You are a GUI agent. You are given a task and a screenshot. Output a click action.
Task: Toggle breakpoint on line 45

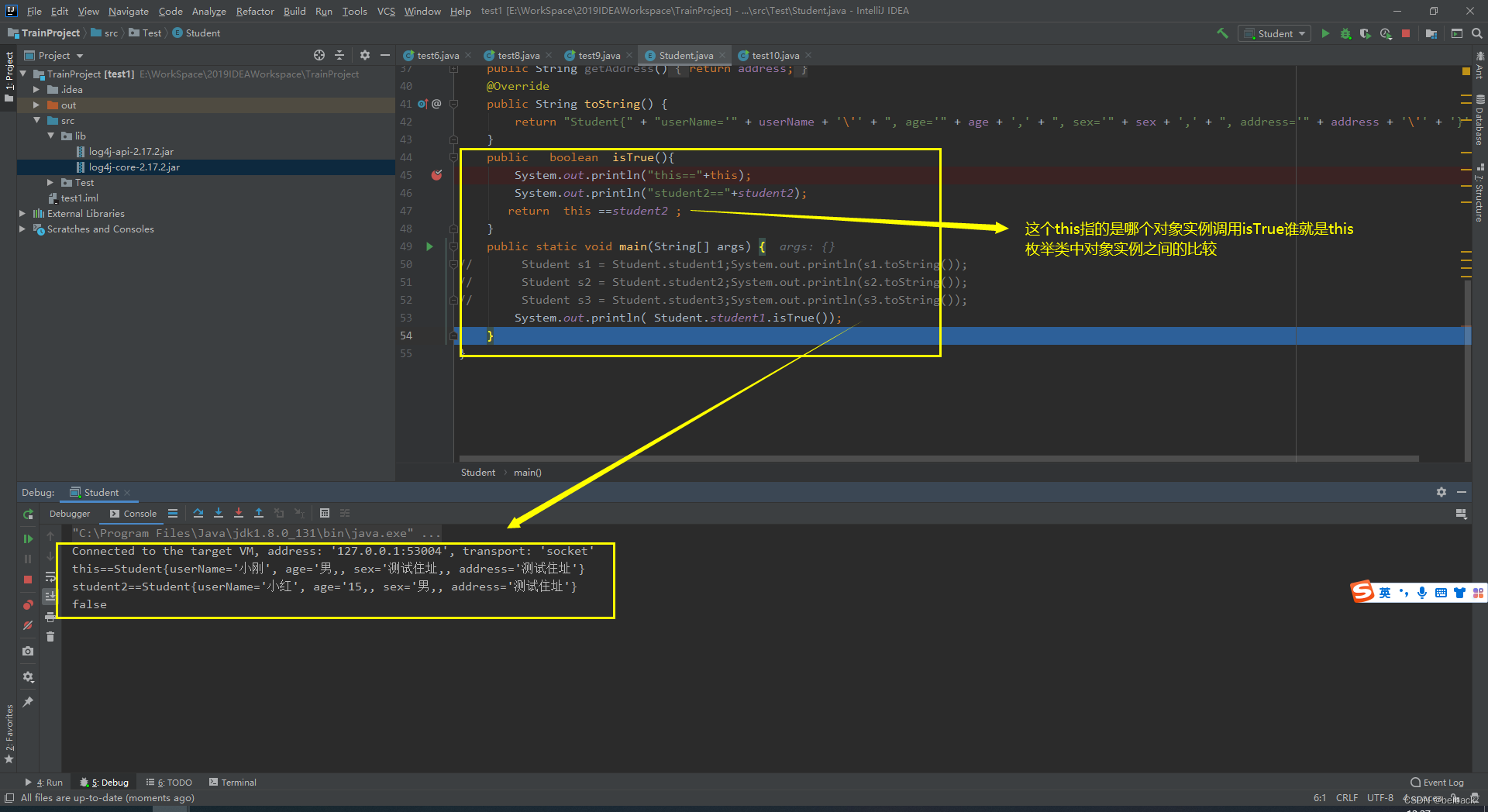point(436,175)
